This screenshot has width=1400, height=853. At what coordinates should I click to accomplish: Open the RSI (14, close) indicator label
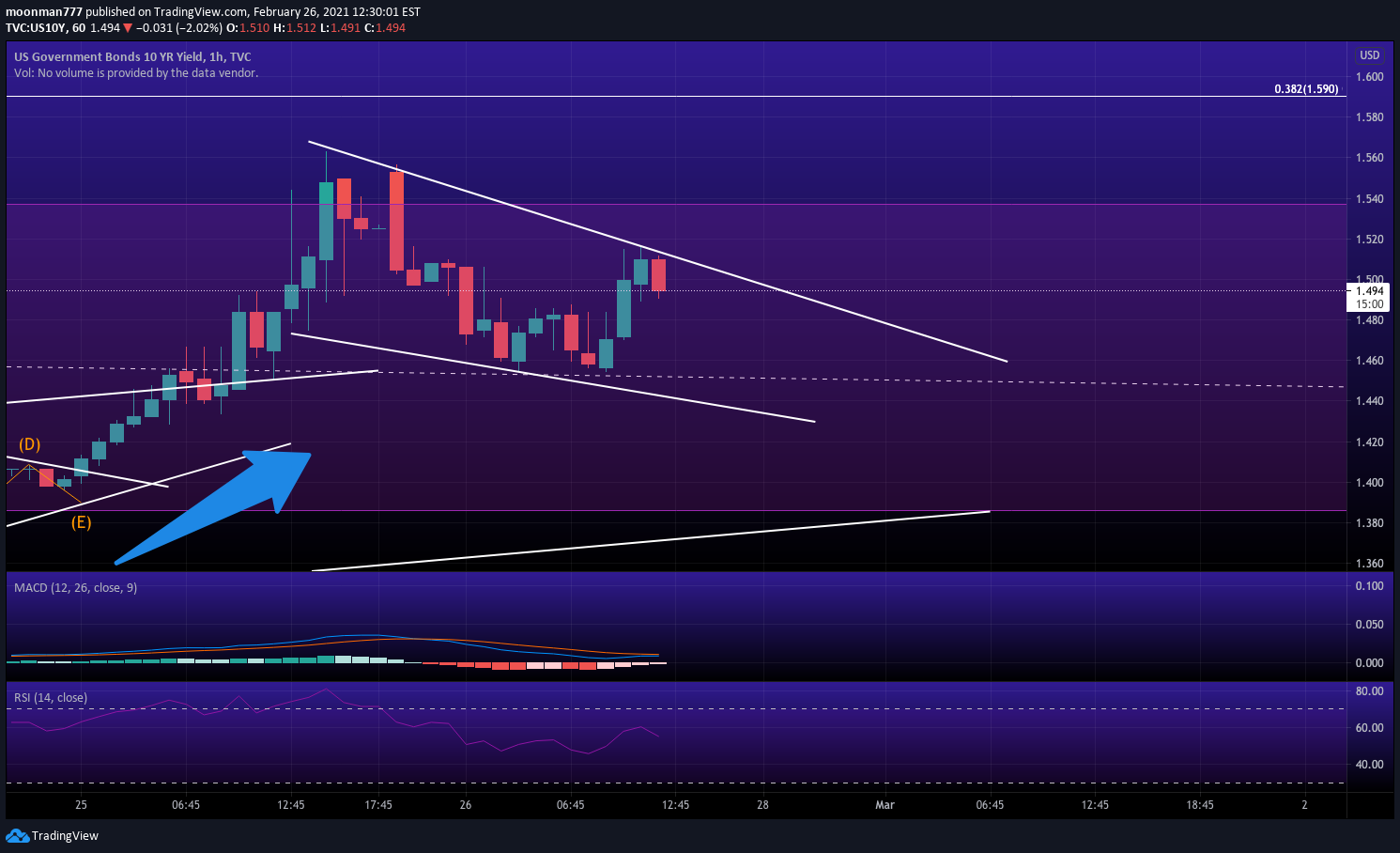51,697
